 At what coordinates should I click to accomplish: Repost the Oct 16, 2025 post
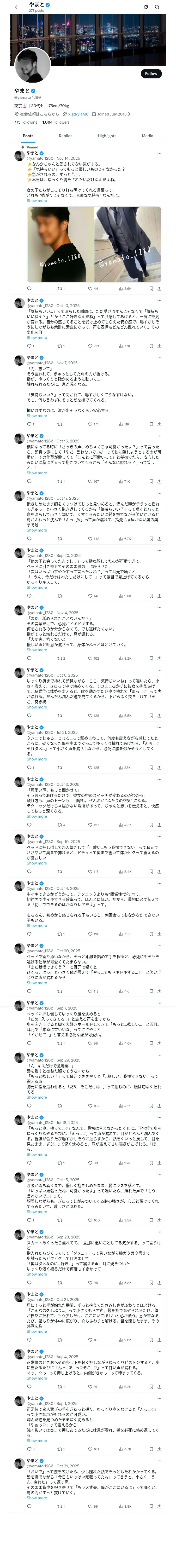[x=60, y=481]
